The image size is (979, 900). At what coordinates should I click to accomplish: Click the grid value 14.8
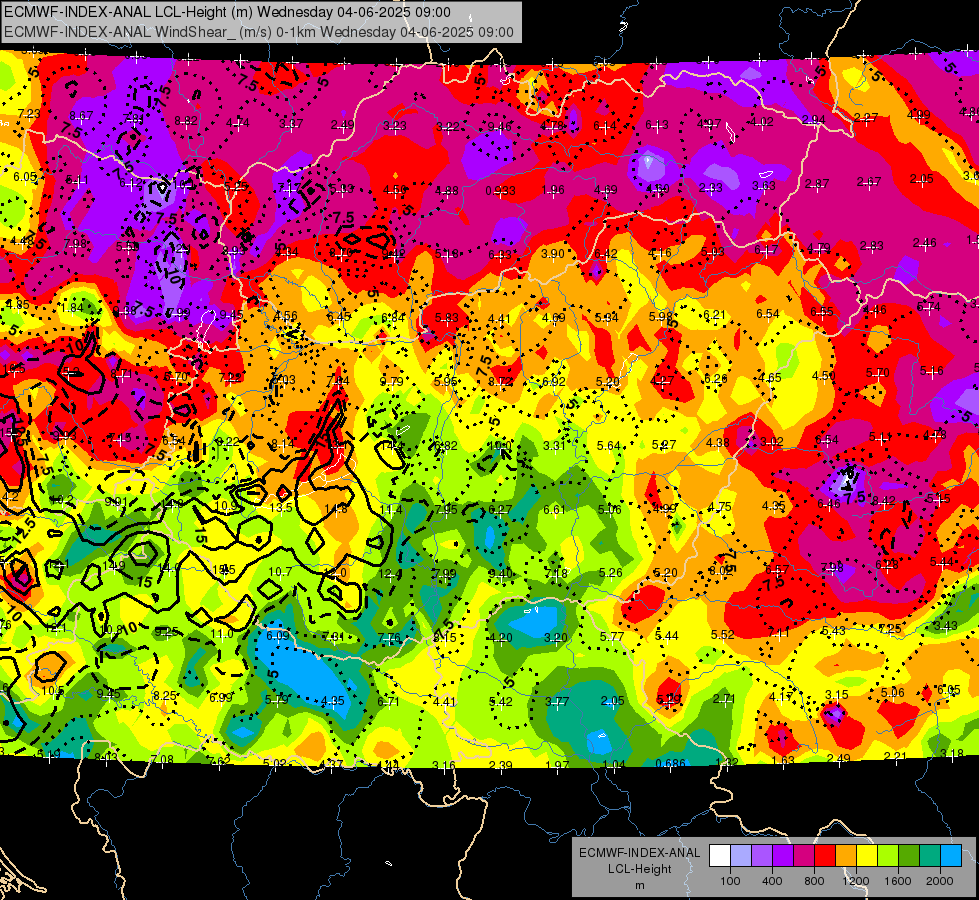[x=336, y=509]
